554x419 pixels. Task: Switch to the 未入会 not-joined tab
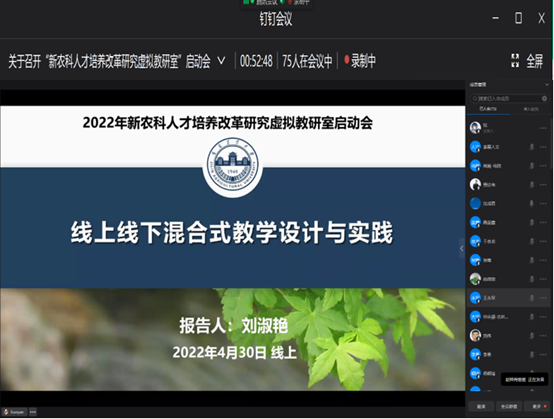click(531, 109)
